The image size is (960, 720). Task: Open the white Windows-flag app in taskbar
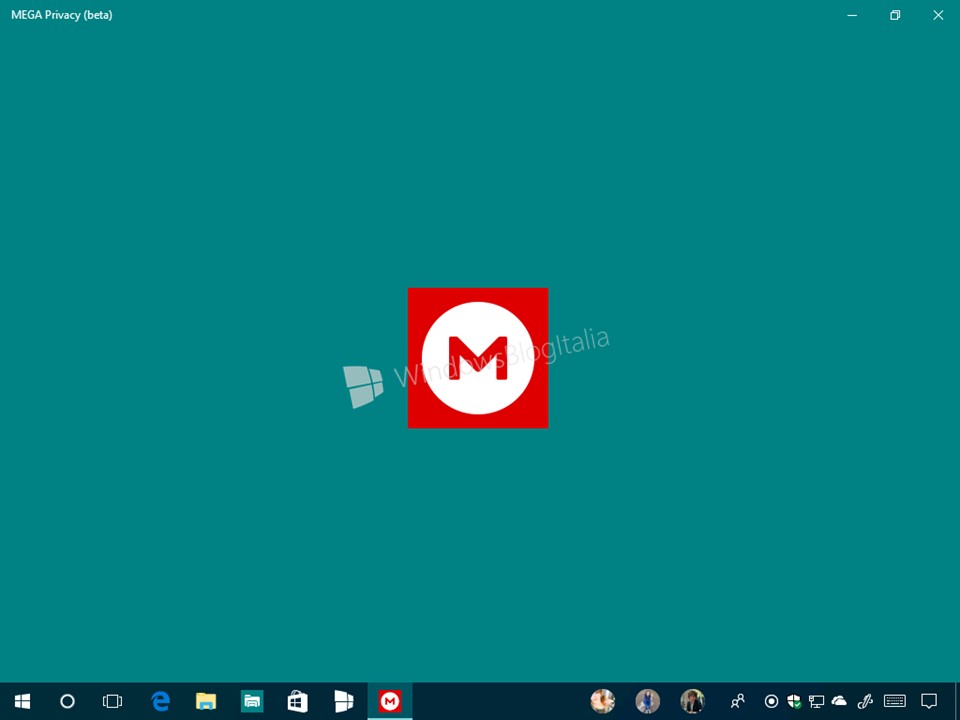(344, 701)
